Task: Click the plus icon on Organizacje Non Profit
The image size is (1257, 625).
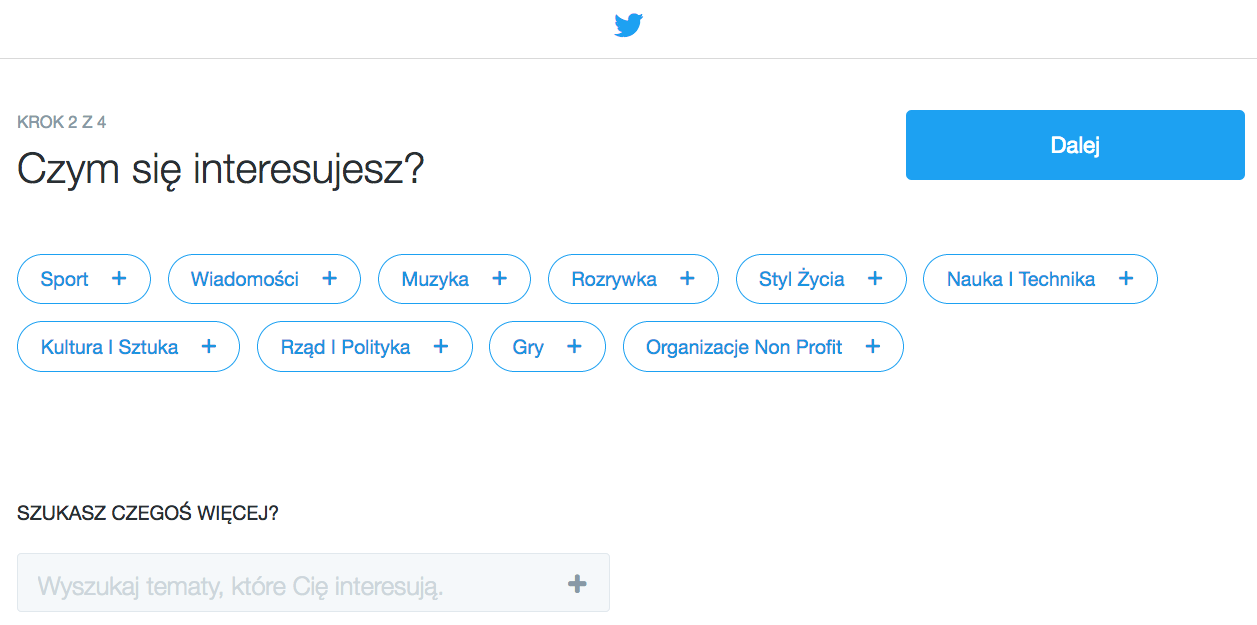Action: click(x=872, y=347)
